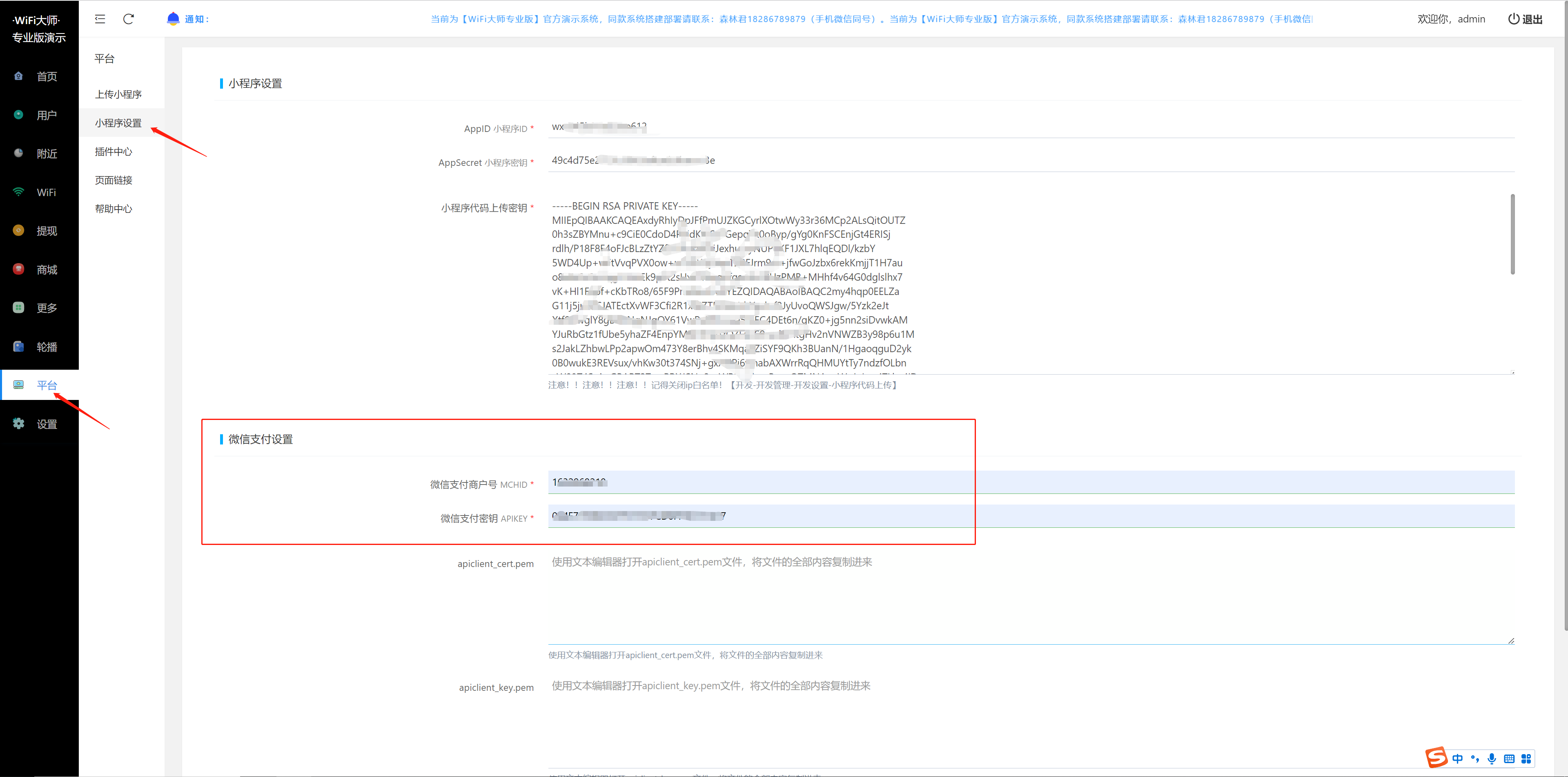1568x777 pixels.
Task: Click the 提现 coin icon in sidebar
Action: pyautogui.click(x=18, y=230)
